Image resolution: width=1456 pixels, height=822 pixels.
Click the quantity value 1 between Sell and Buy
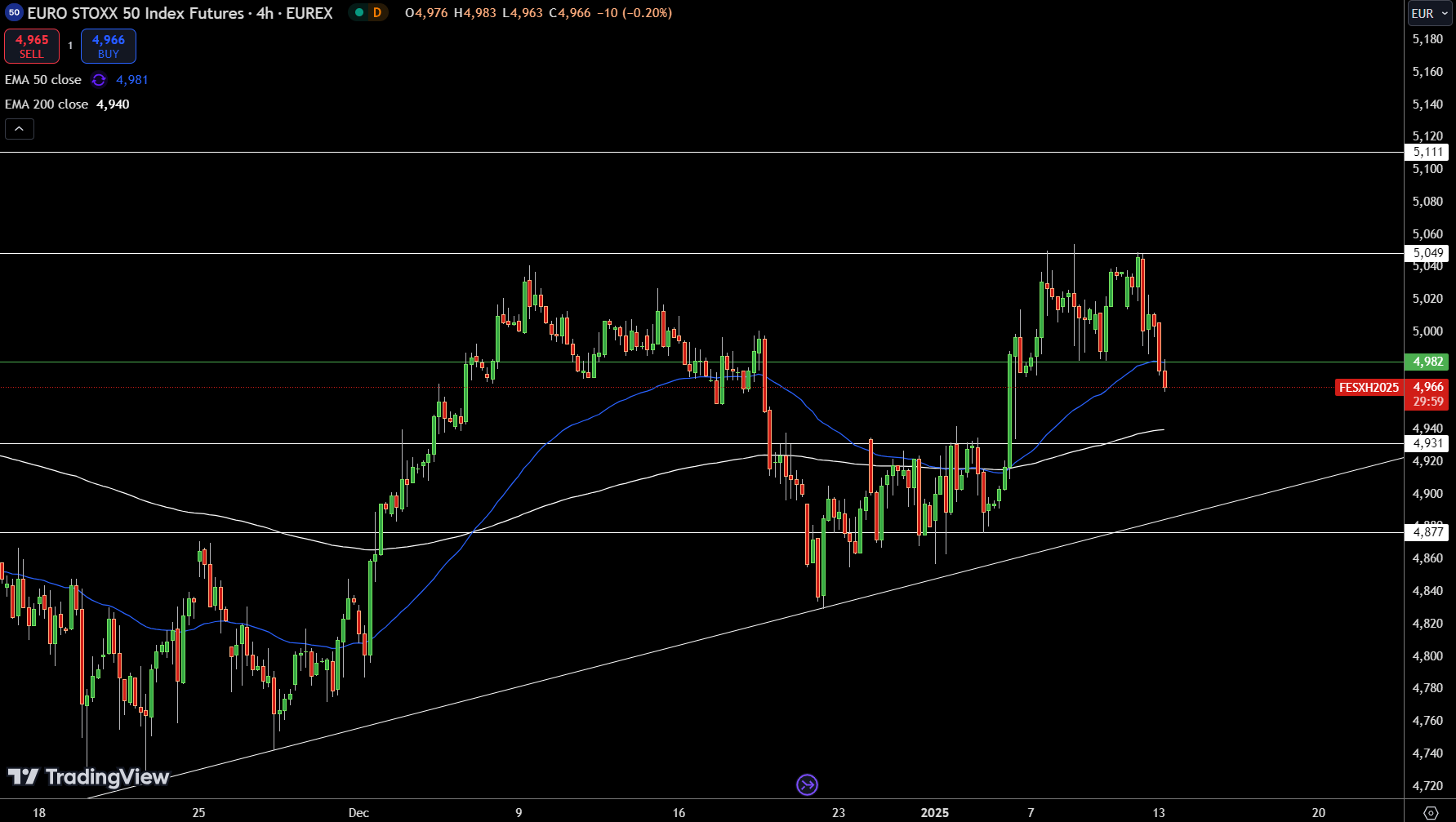coord(70,46)
